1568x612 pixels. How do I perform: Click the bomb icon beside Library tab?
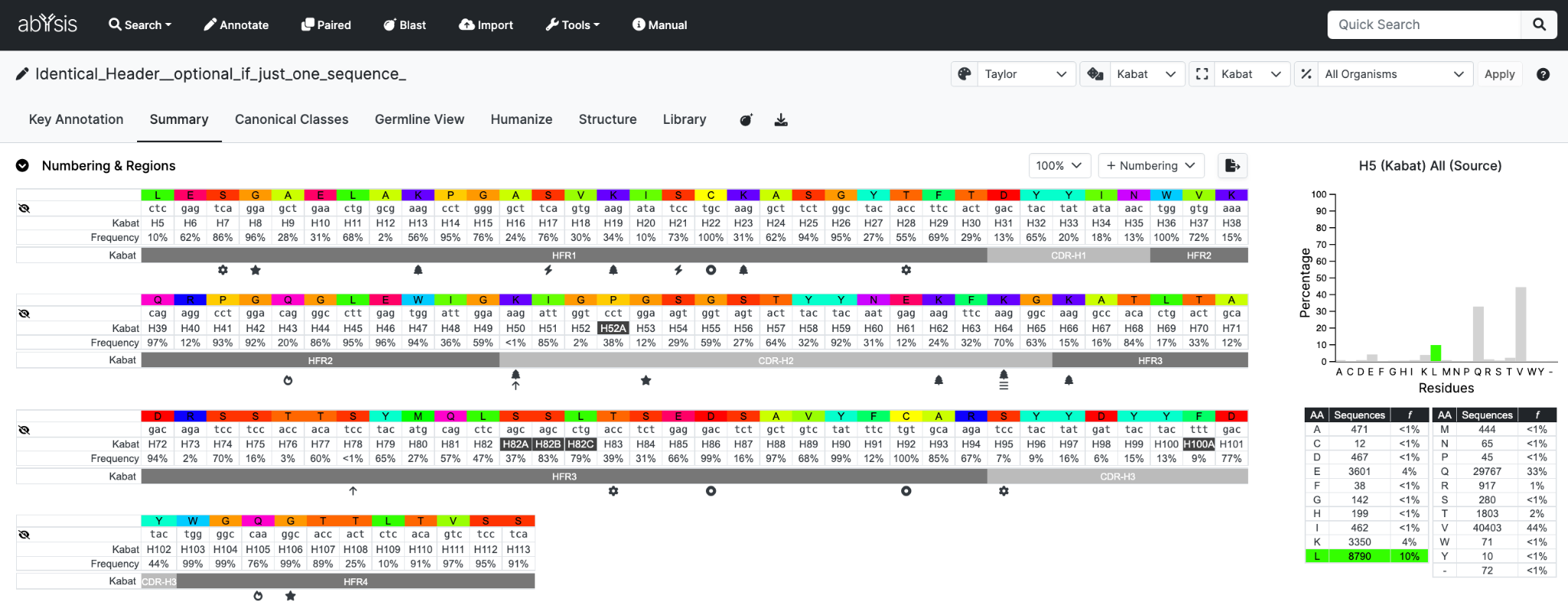746,120
